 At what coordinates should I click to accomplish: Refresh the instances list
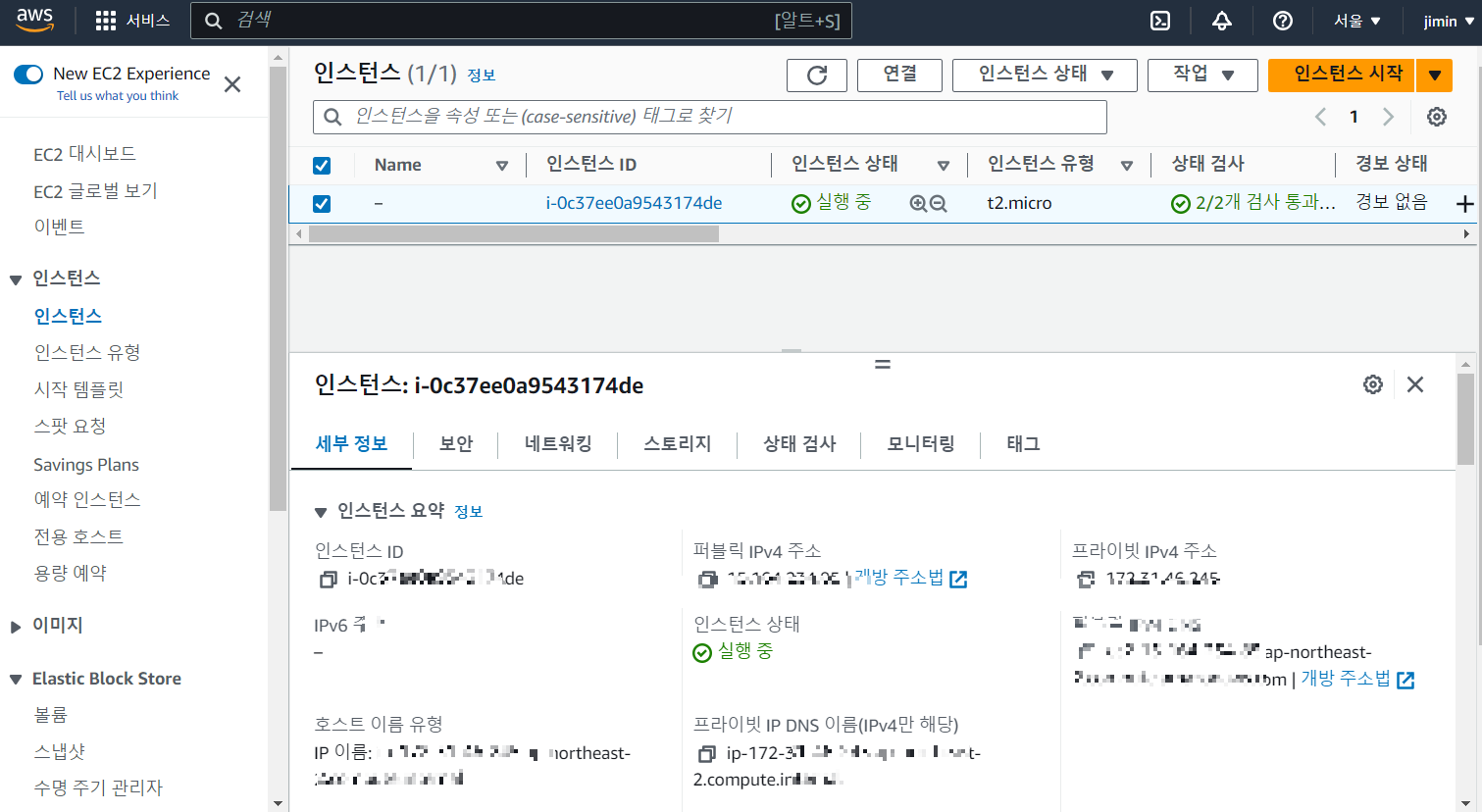pyautogui.click(x=817, y=76)
